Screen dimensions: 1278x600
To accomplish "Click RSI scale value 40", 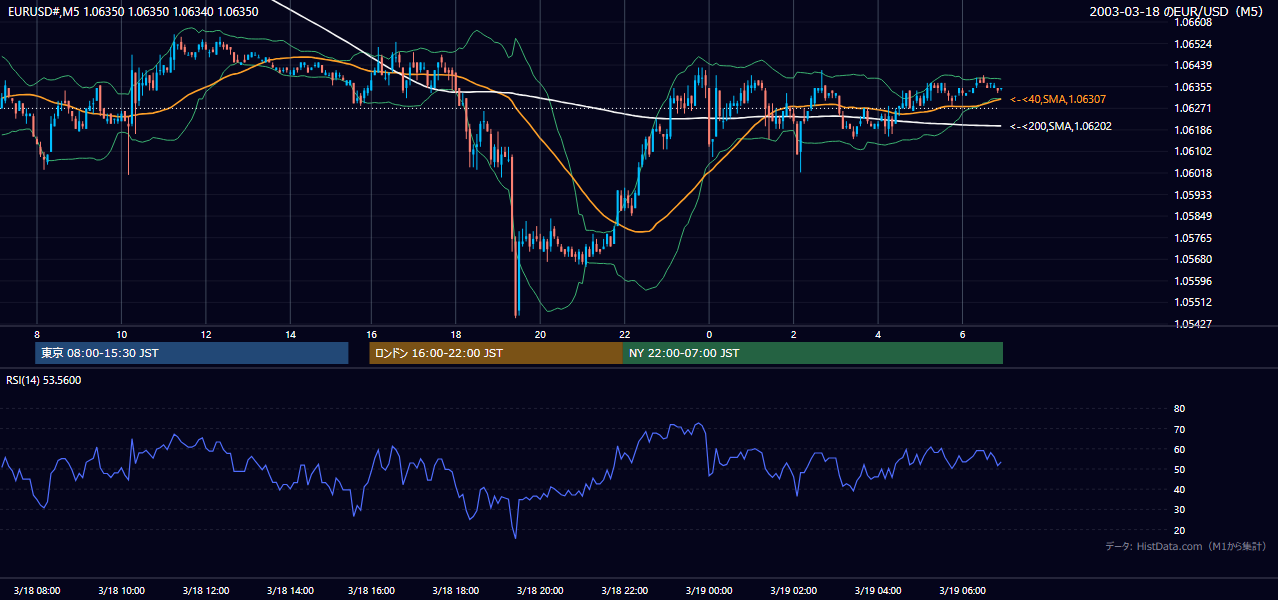I will click(x=1179, y=489).
